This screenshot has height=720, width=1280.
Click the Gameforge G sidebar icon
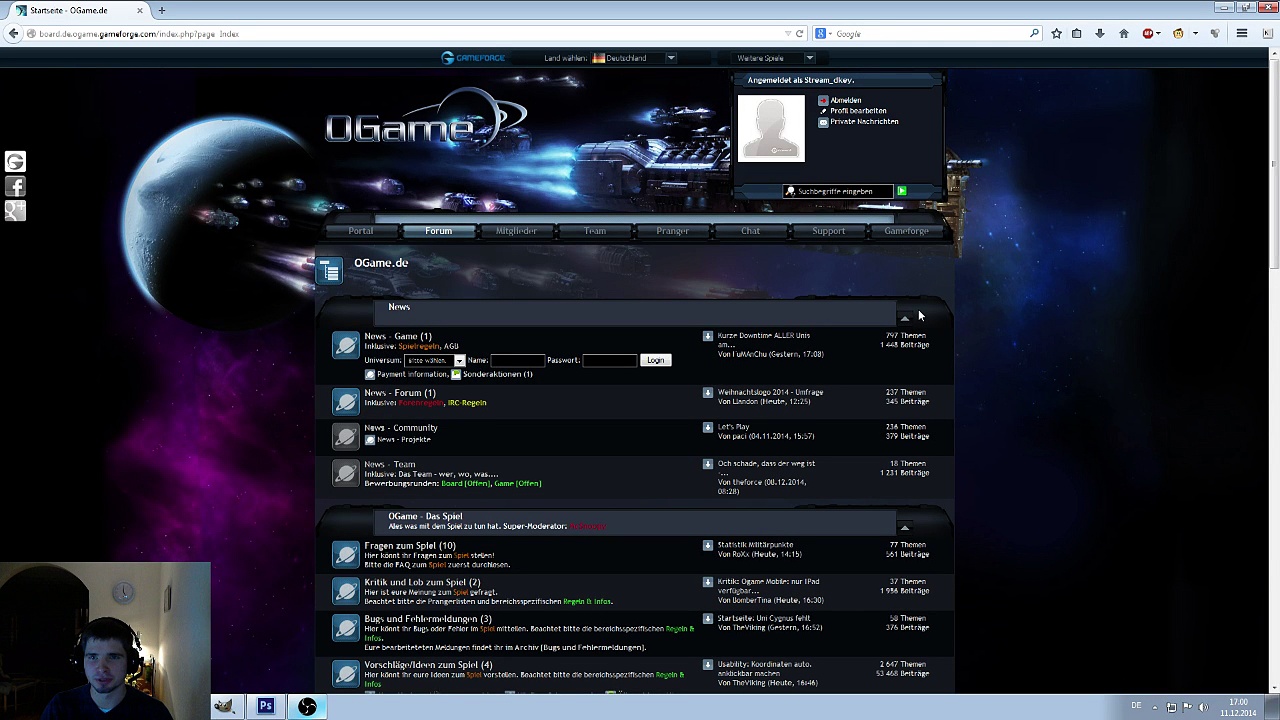(15, 162)
